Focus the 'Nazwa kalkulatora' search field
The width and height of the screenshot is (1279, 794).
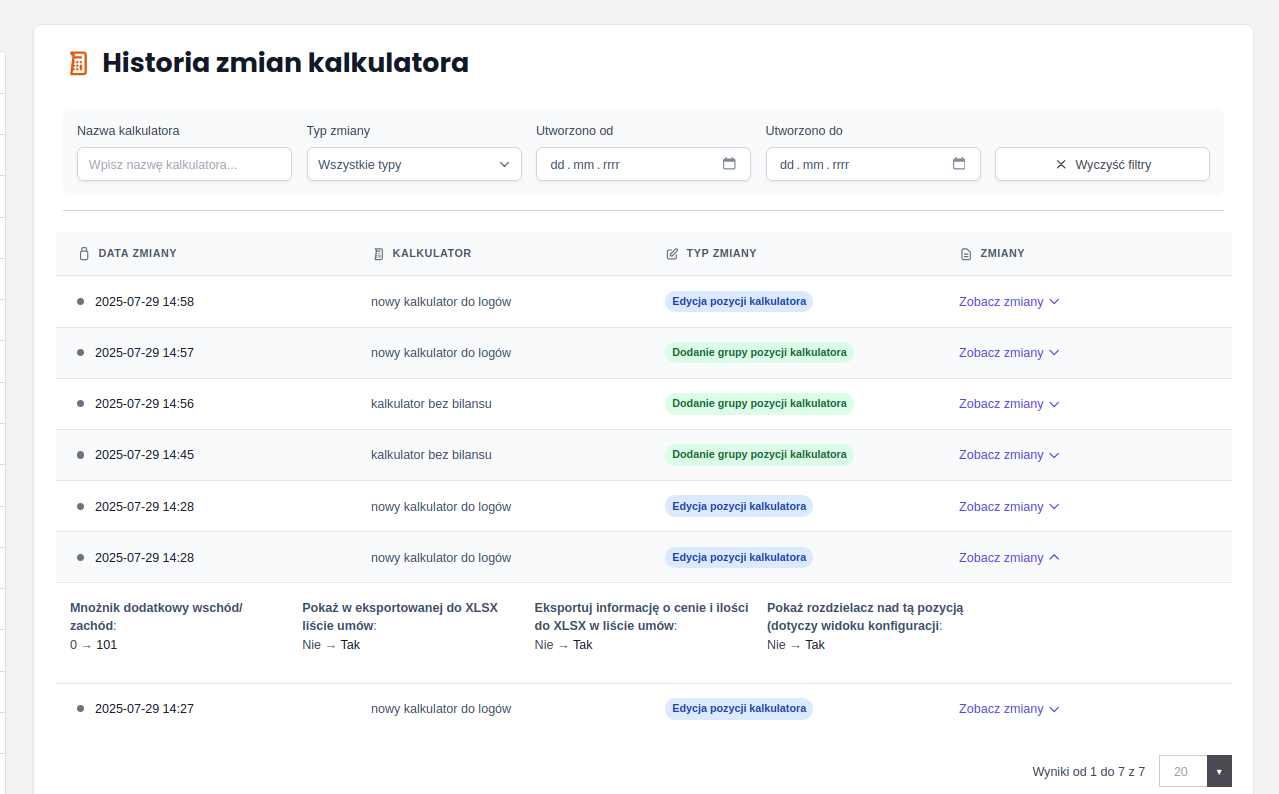tap(184, 164)
